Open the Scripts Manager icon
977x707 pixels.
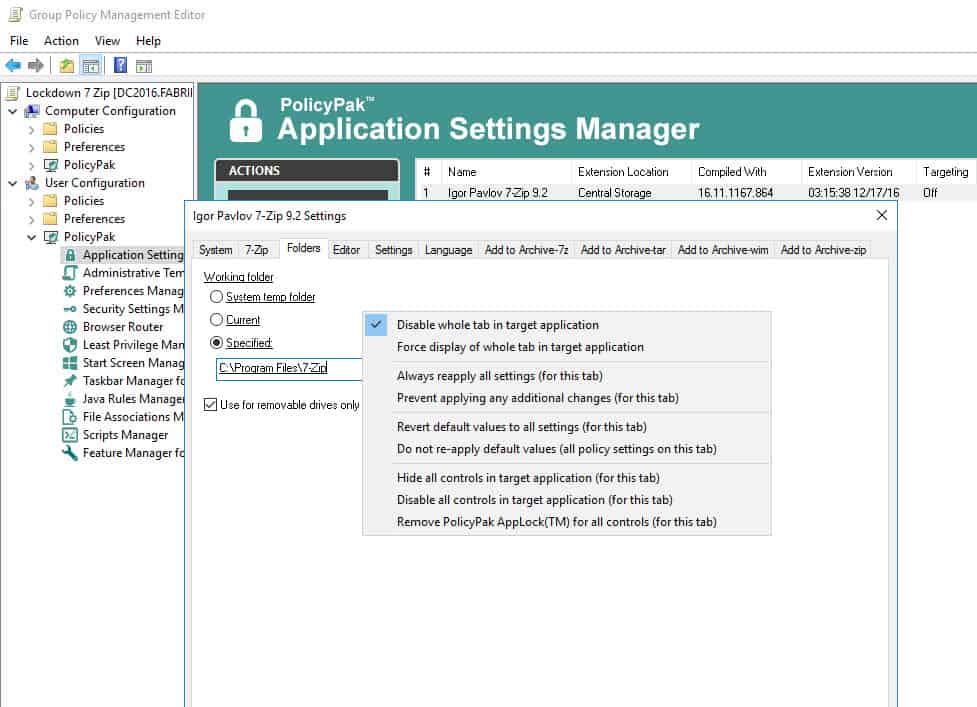click(x=70, y=435)
